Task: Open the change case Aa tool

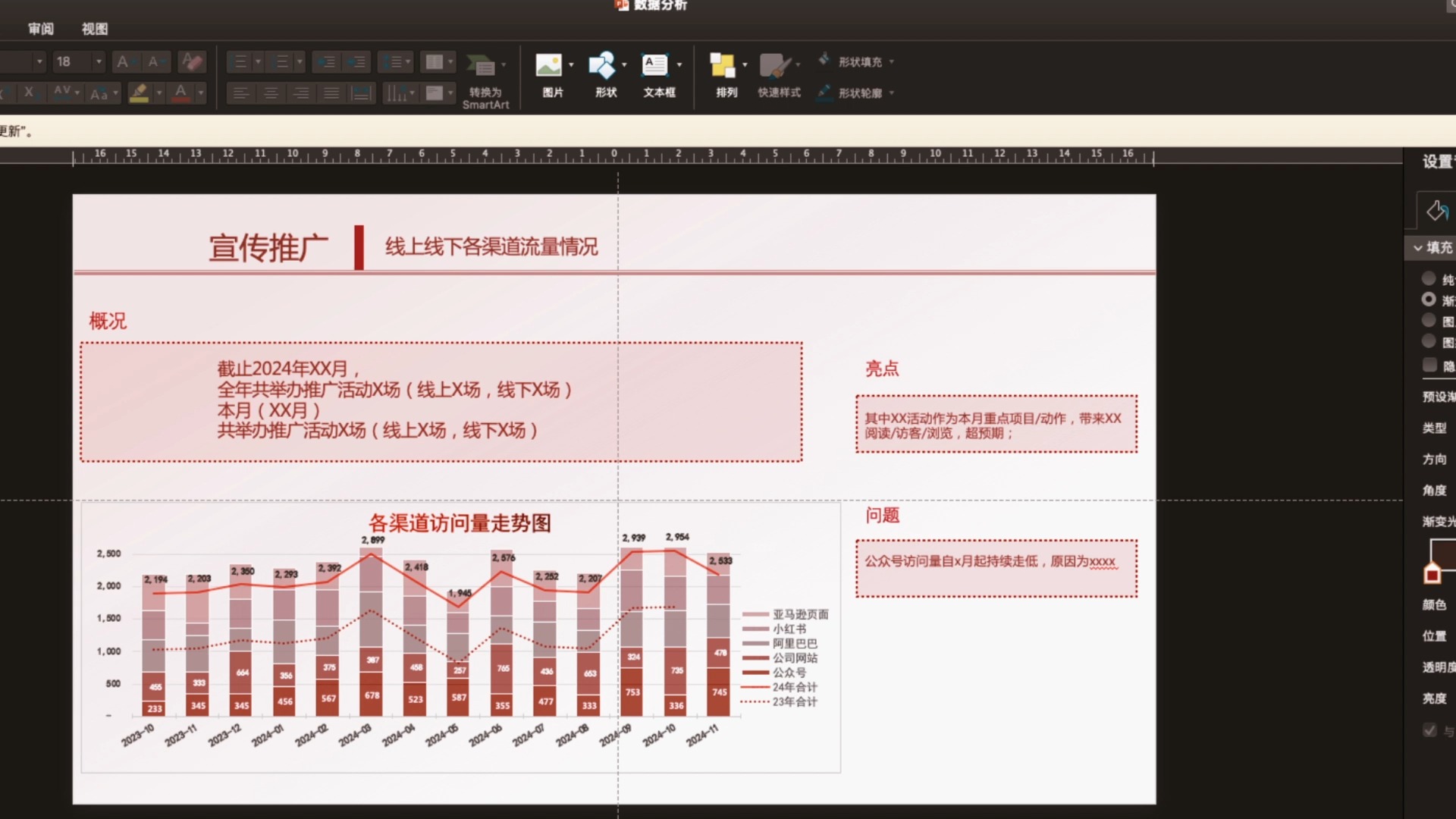Action: 103,93
